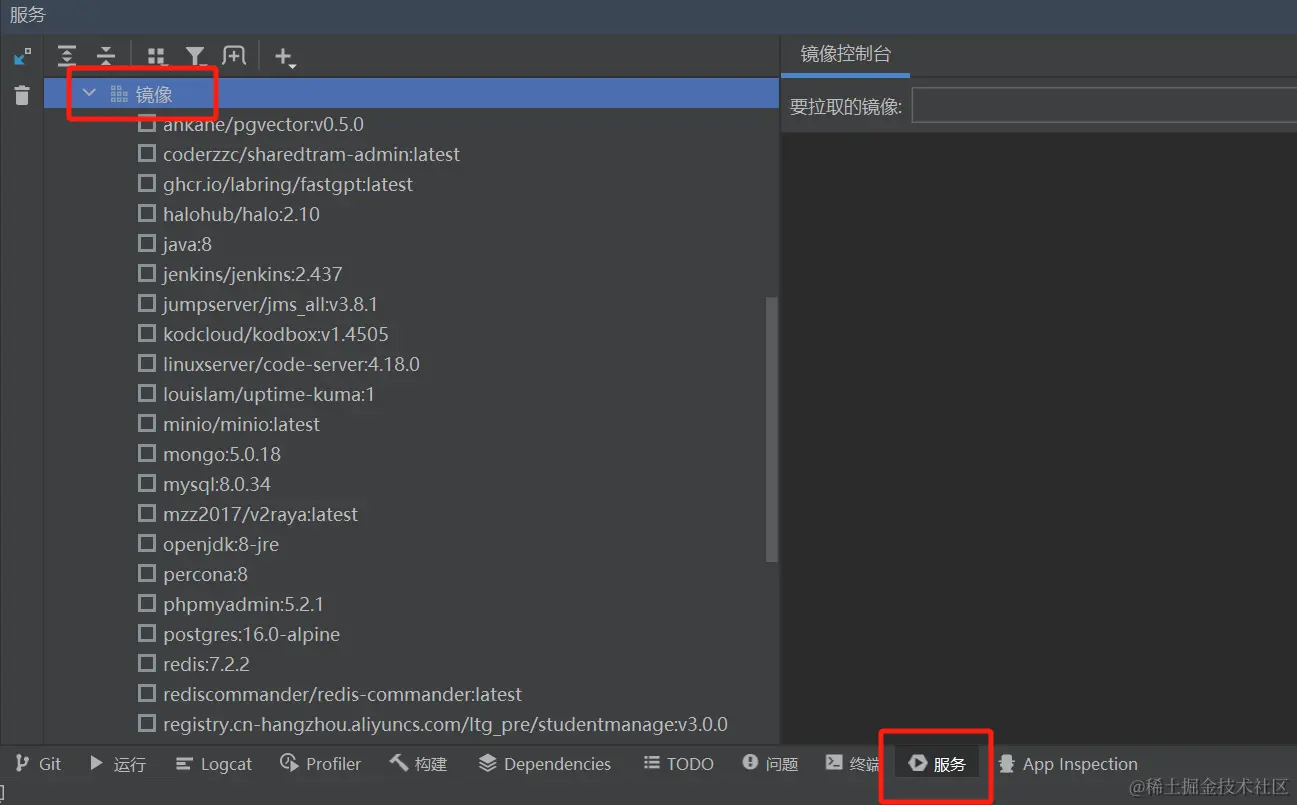Viewport: 1297px width, 805px height.
Task: Click the Open in New Tab icon
Action: 234,57
